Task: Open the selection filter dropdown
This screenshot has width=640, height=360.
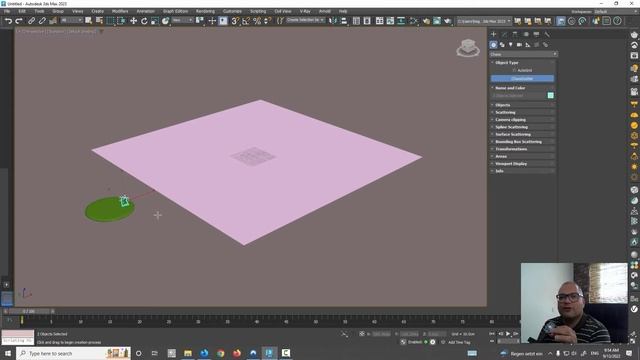Action: pyautogui.click(x=71, y=20)
